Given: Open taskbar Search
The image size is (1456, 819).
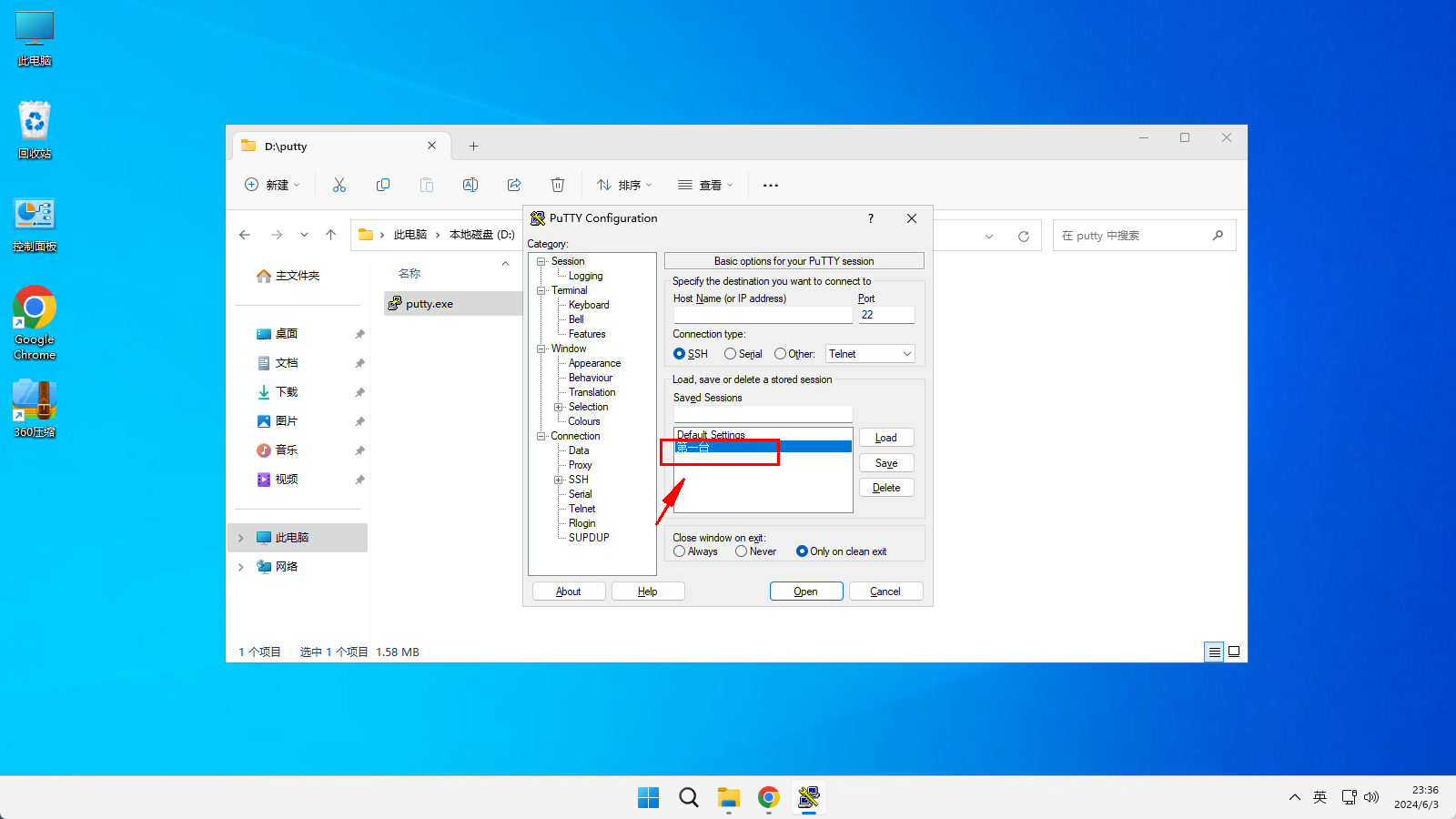Looking at the screenshot, I should (x=689, y=798).
